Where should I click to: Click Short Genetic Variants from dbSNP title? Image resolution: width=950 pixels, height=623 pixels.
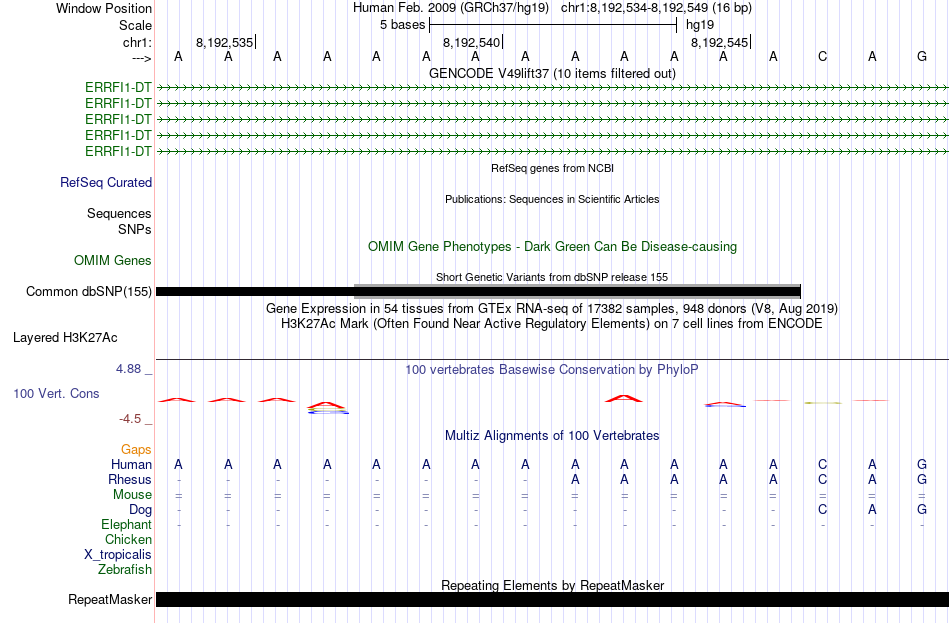(x=552, y=278)
